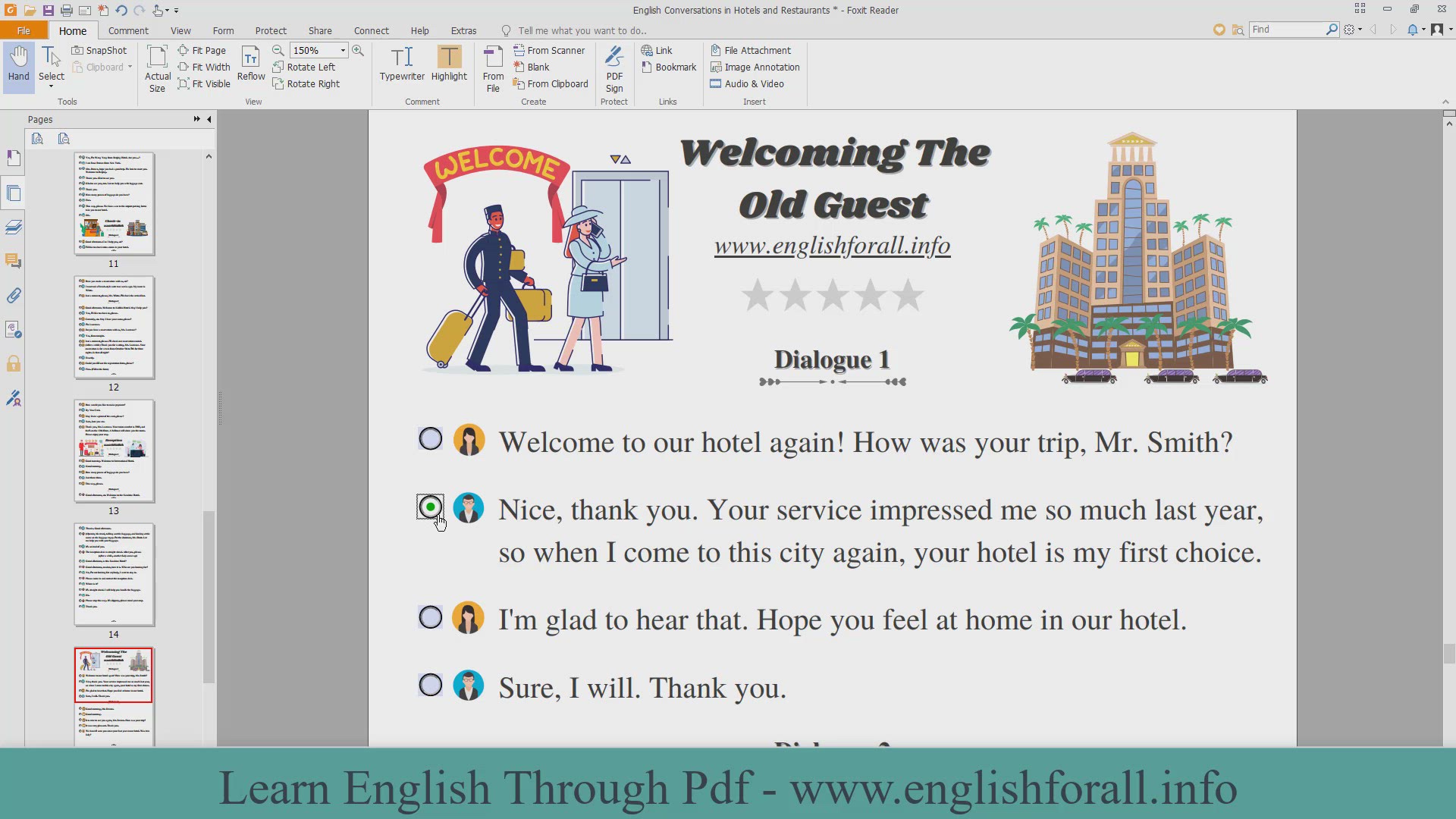Activate the Highlight tool

(449, 64)
